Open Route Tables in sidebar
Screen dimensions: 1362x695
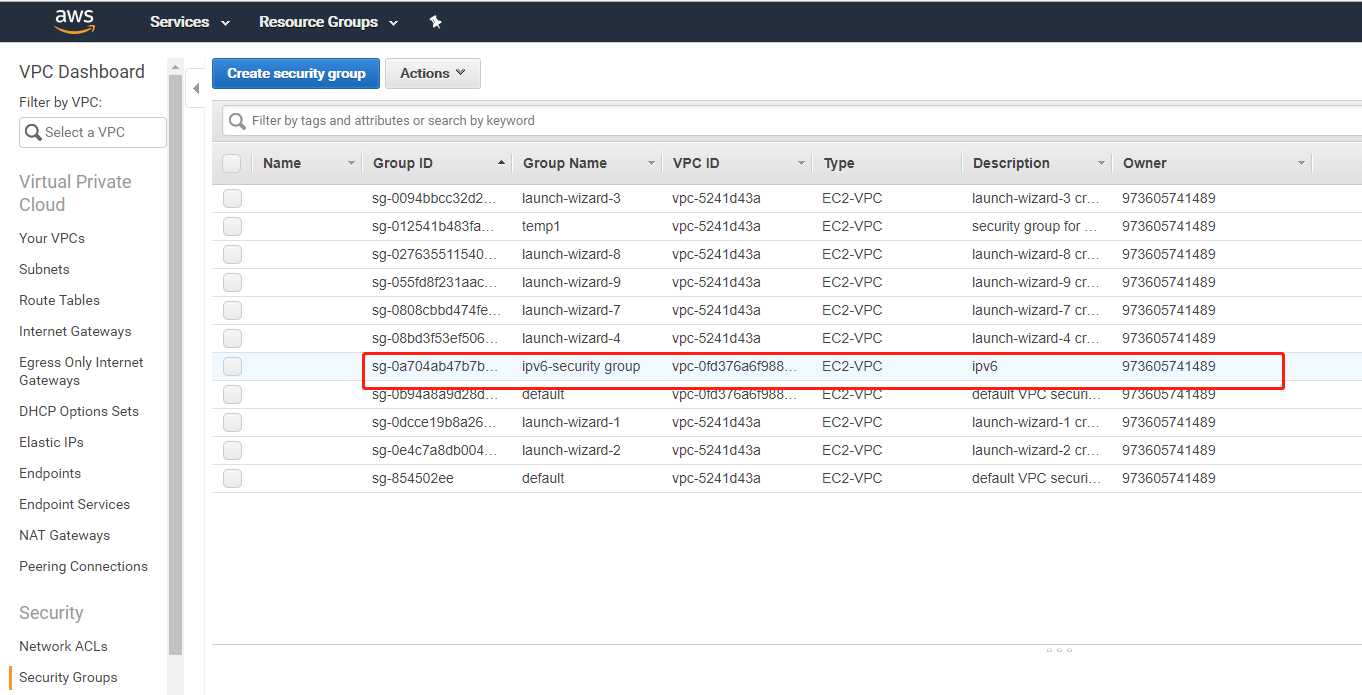[x=59, y=300]
